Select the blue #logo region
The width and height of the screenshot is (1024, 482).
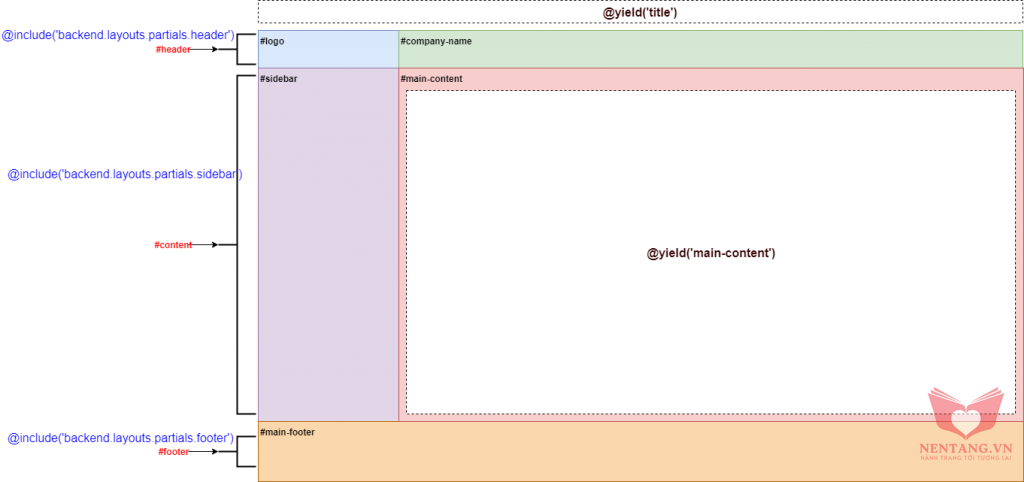328,50
